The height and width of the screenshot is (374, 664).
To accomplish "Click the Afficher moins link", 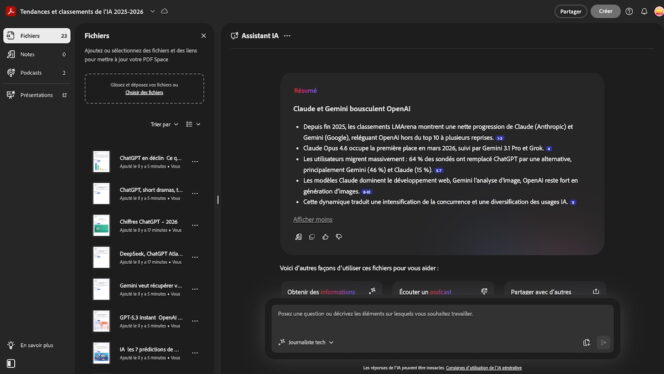I will (x=313, y=219).
